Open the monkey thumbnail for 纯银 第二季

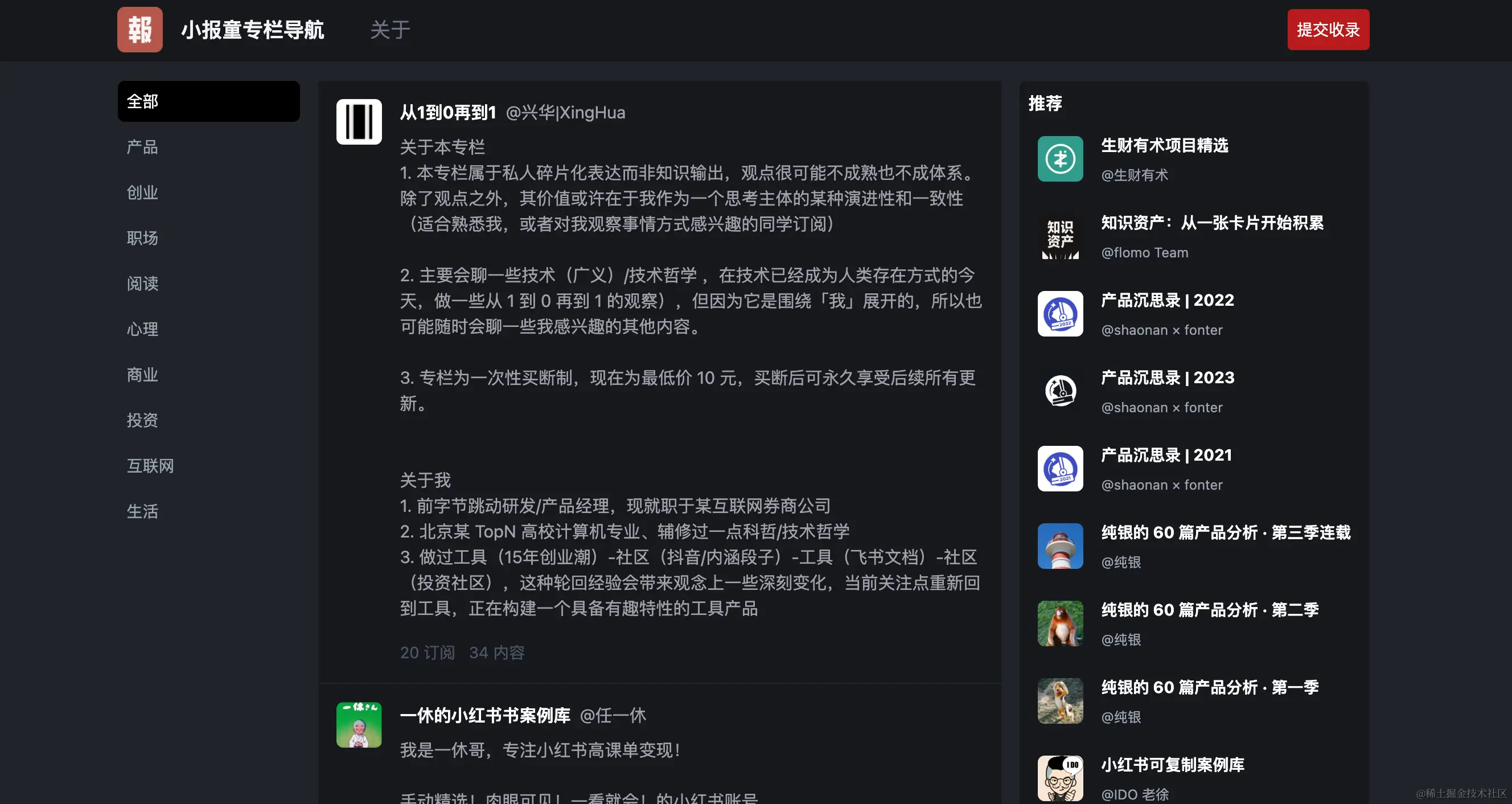pos(1060,623)
